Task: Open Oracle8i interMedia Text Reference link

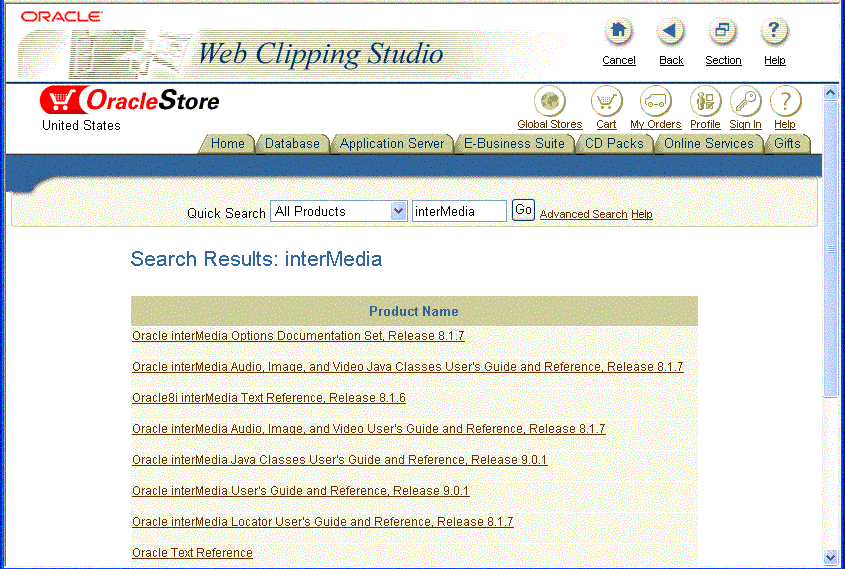Action: [x=268, y=398]
